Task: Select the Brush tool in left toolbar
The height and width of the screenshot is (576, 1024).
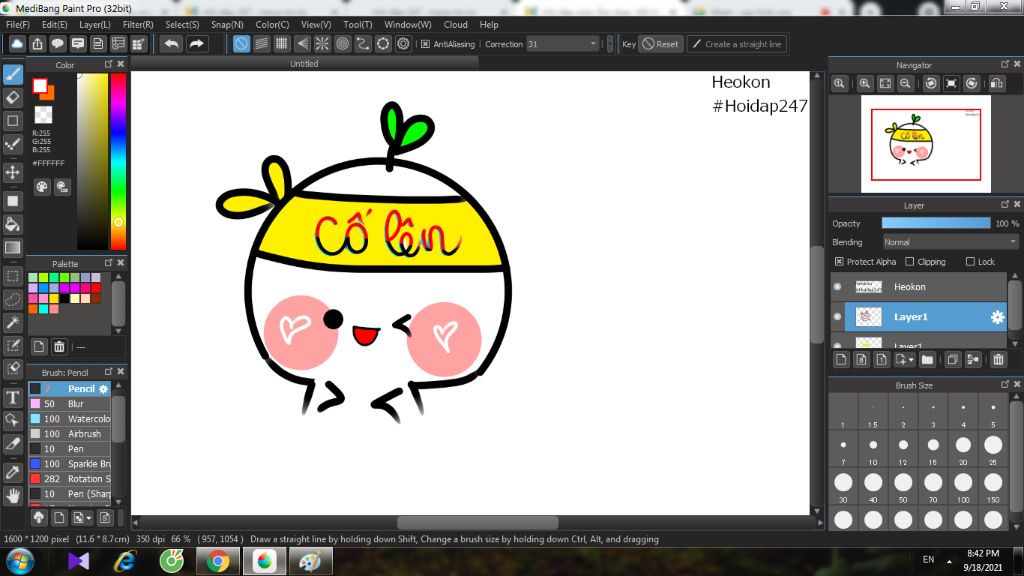Action: (x=12, y=74)
